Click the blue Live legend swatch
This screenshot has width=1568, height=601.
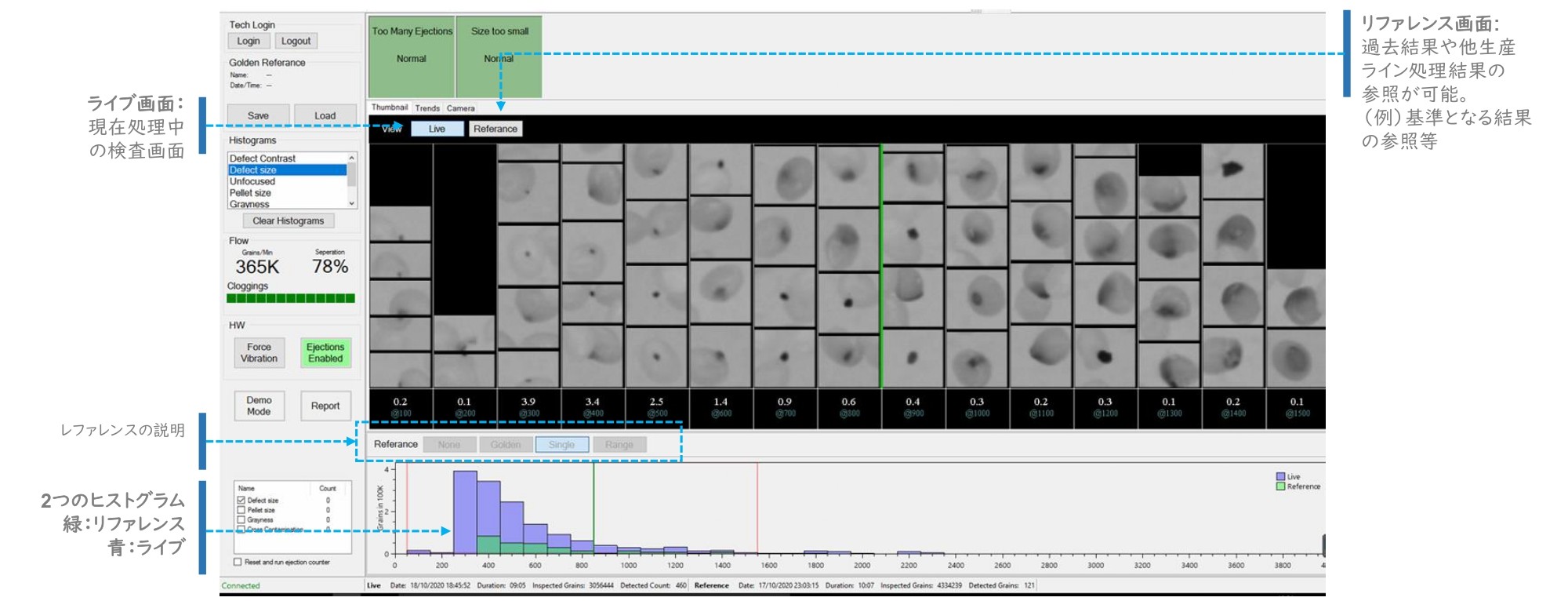(x=1280, y=476)
